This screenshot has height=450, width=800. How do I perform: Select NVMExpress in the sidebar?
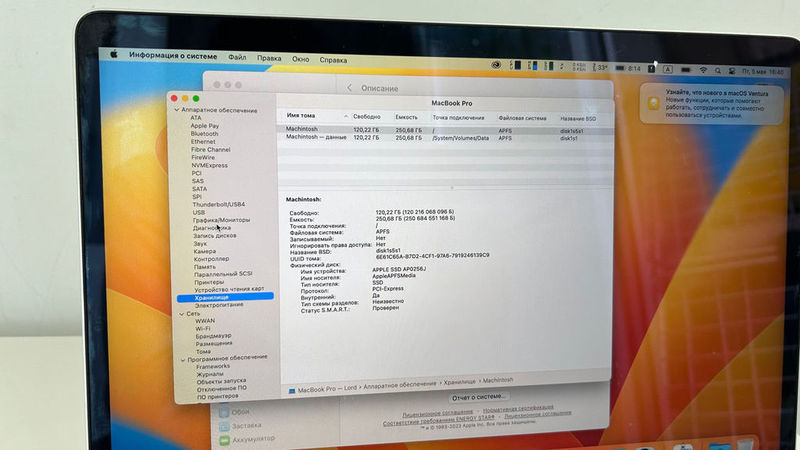point(210,165)
